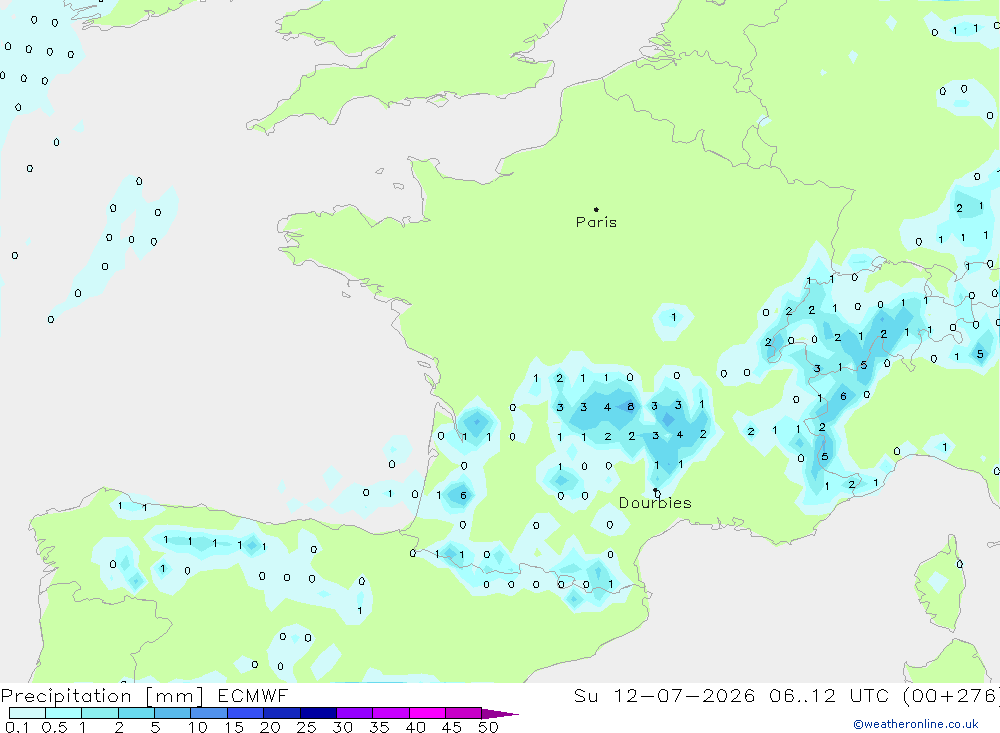Click the '50' legend scale label
This screenshot has height=733, width=1000.
[x=488, y=727]
